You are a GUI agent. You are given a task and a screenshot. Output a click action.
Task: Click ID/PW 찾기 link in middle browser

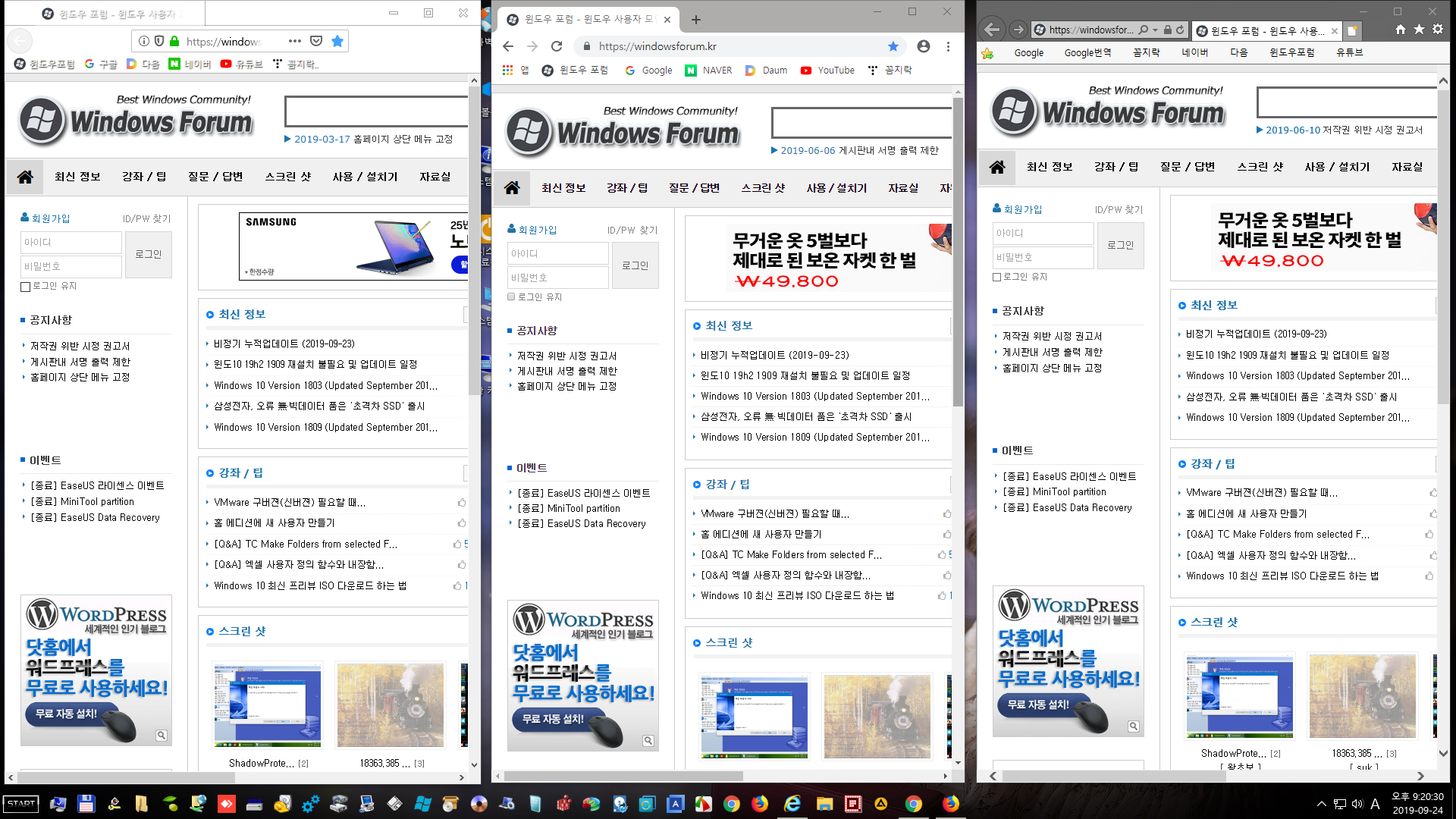pos(633,229)
